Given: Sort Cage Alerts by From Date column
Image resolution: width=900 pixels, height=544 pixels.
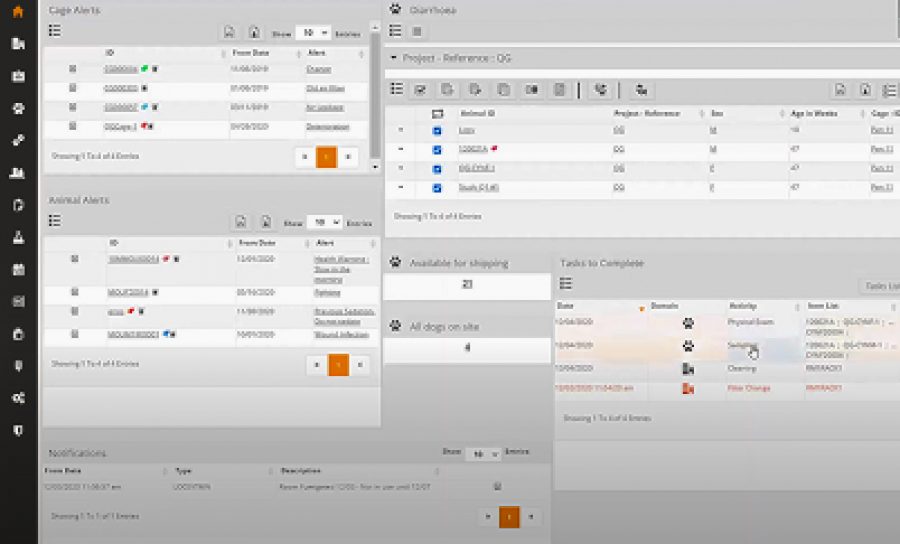Looking at the screenshot, I should (250, 52).
